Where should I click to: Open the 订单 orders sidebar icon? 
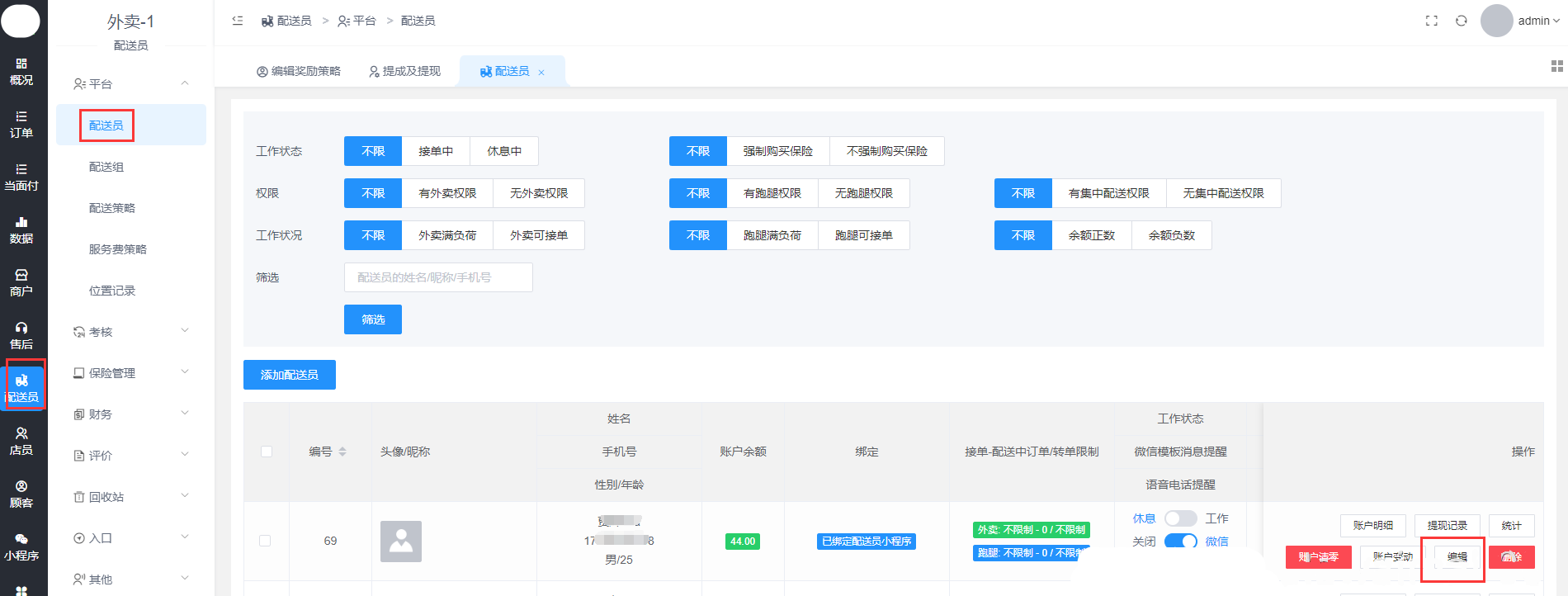click(x=21, y=125)
